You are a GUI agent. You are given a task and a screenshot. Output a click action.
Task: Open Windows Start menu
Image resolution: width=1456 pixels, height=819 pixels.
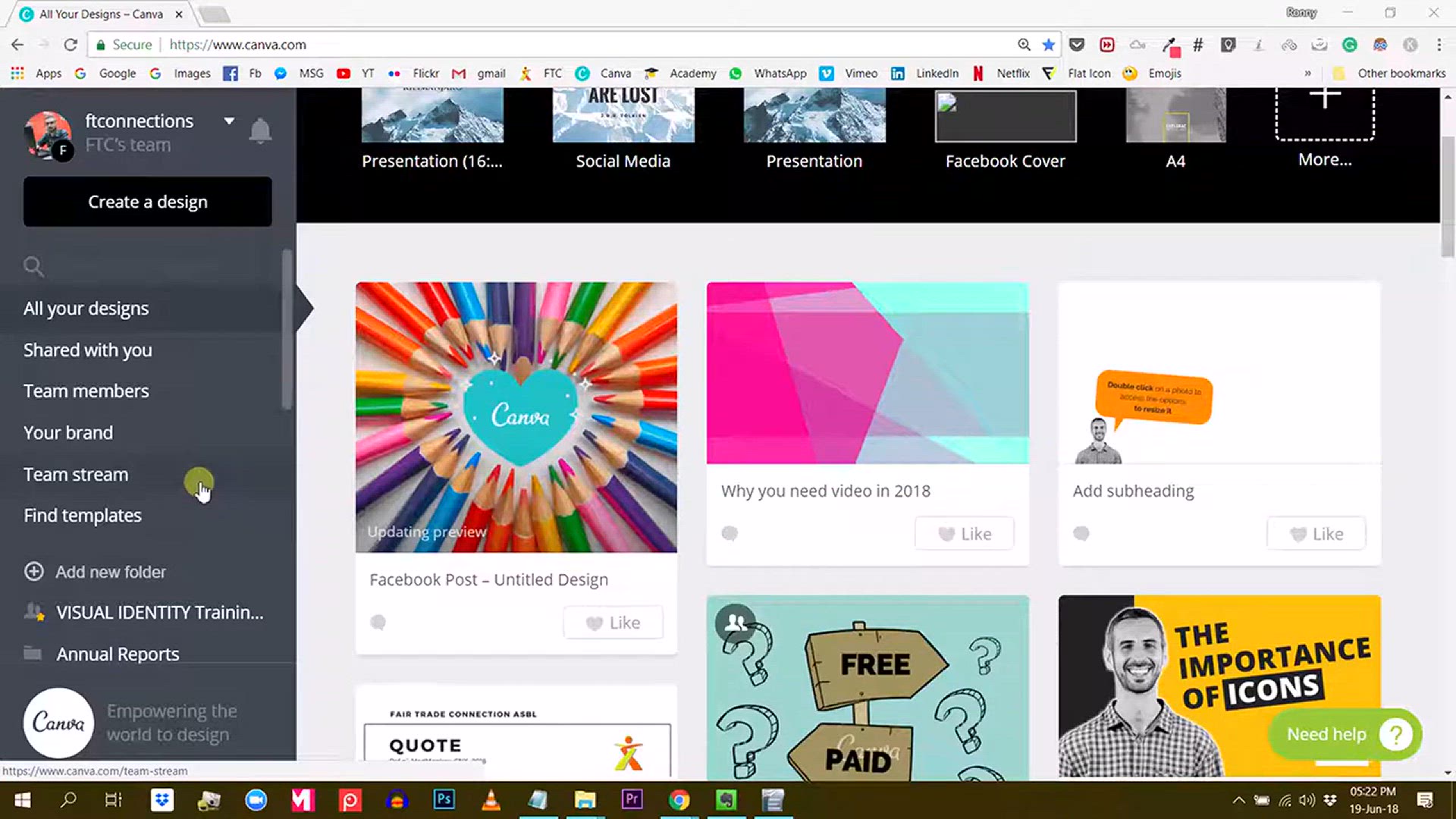[23, 800]
